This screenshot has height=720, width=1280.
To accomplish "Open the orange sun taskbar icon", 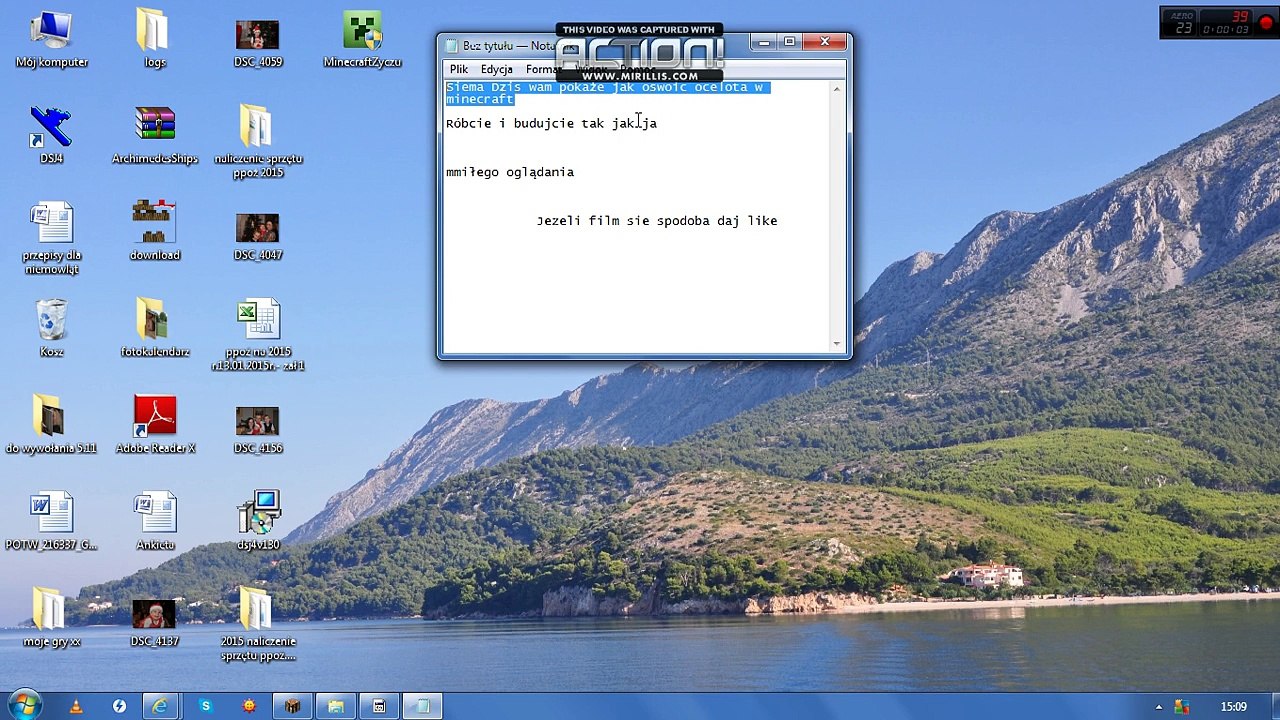I will pyautogui.click(x=249, y=706).
